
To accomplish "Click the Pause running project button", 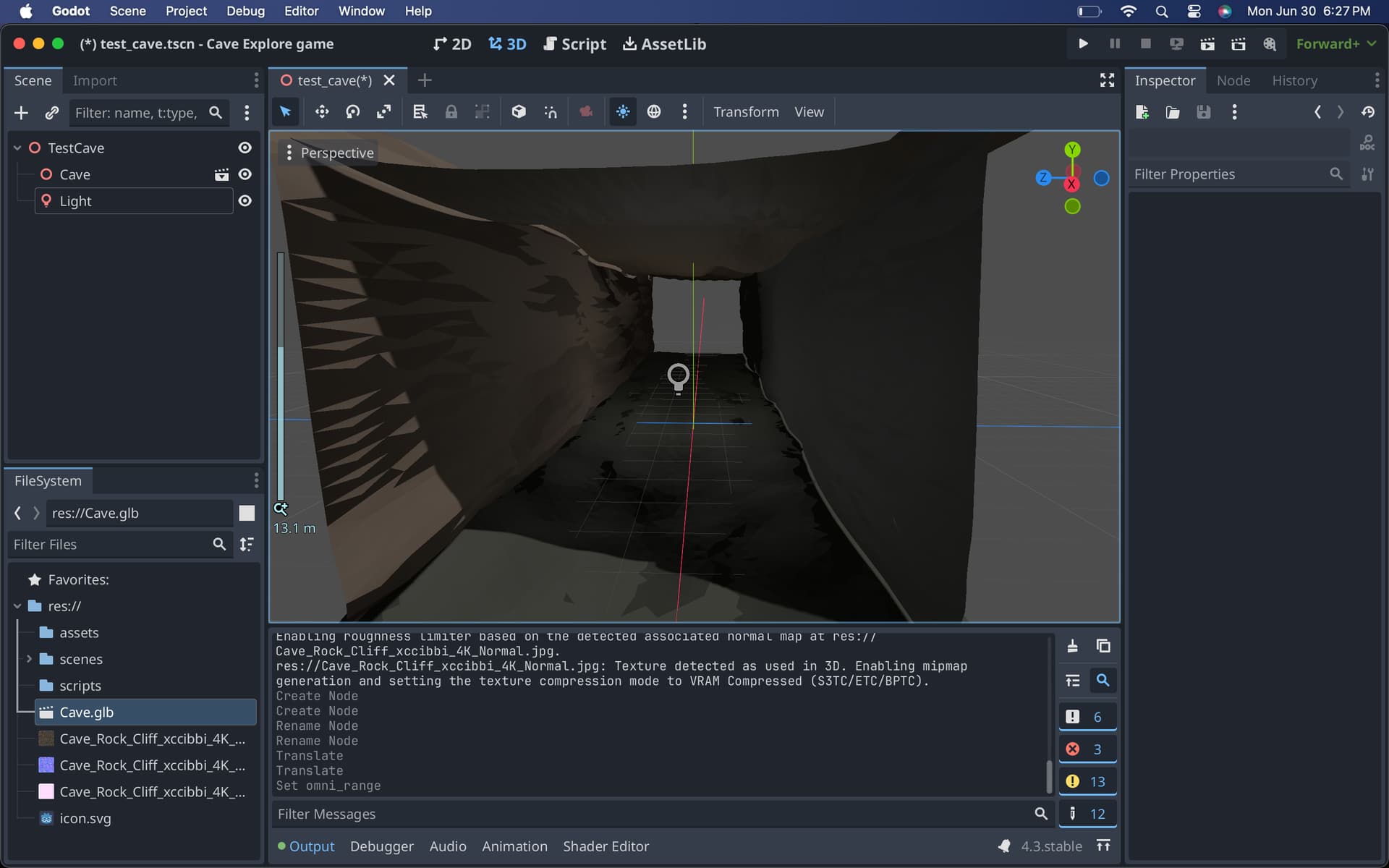I will [1114, 44].
